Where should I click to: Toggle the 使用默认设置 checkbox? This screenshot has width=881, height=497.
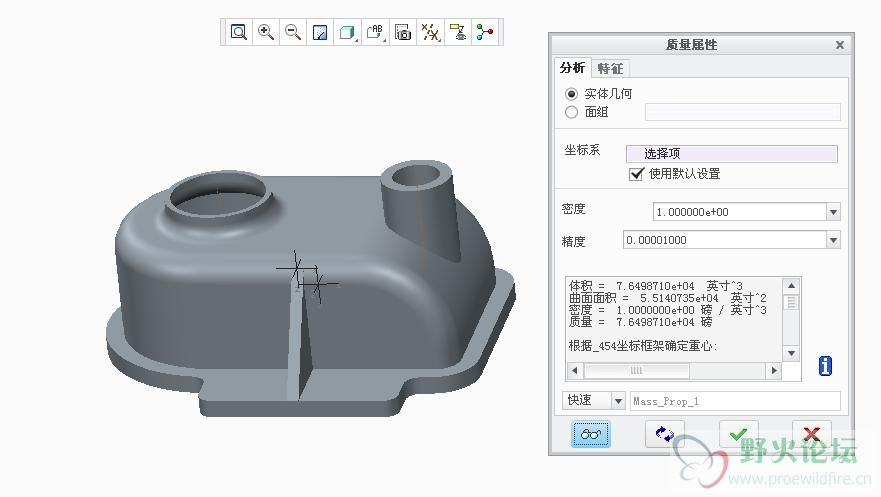point(636,174)
